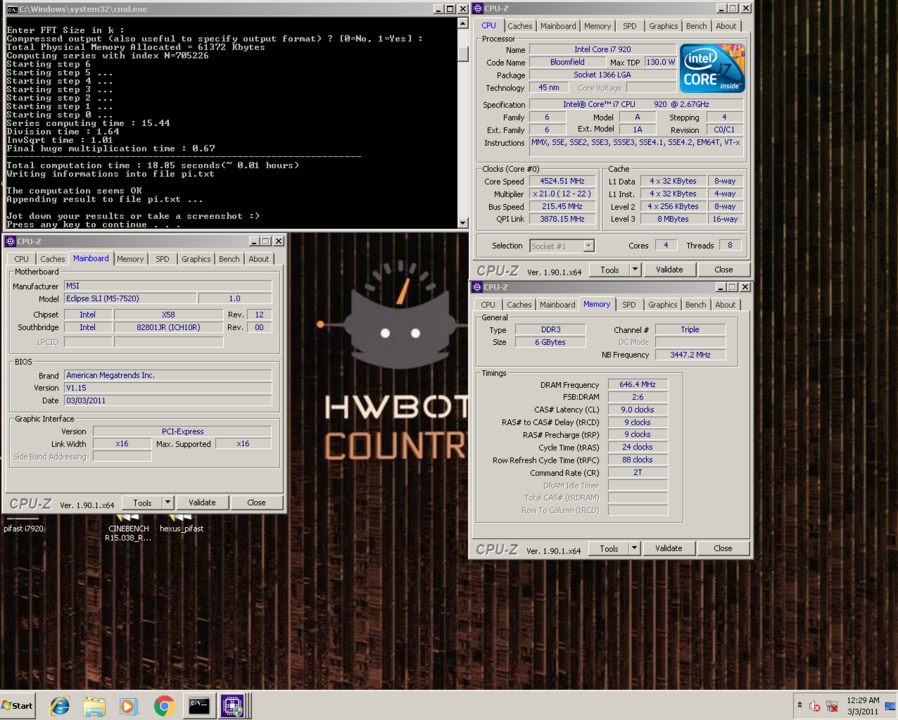The height and width of the screenshot is (720, 898).
Task: Open Internet Explorer from the taskbar
Action: pyautogui.click(x=60, y=706)
